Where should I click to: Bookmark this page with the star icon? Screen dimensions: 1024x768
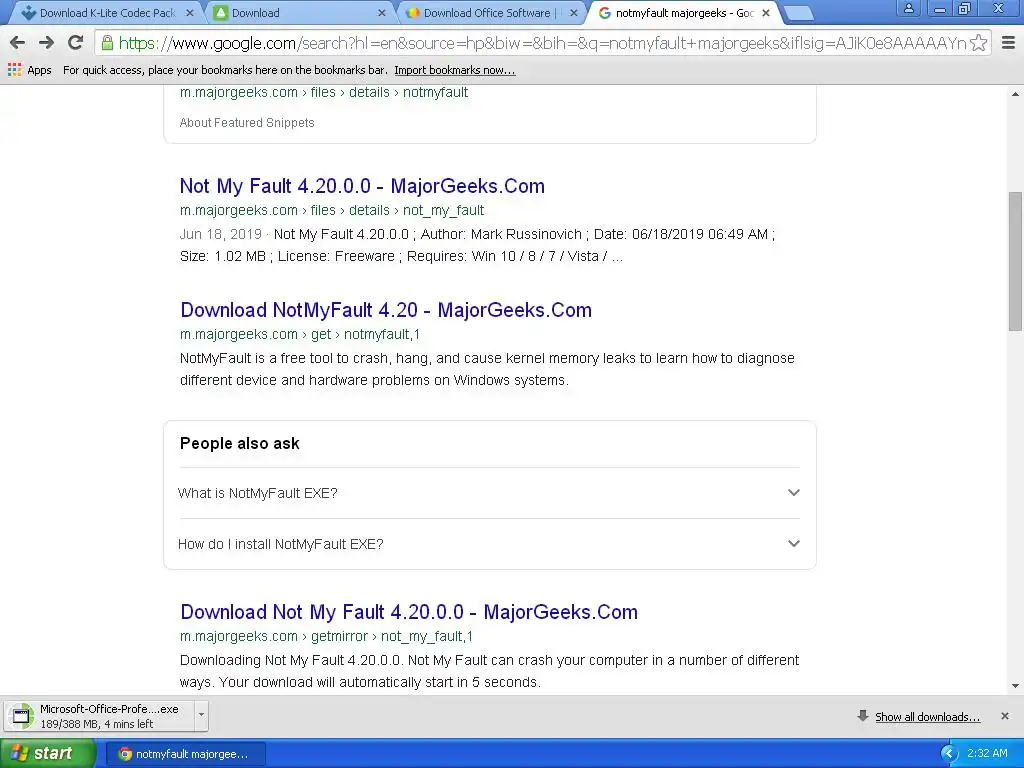978,43
